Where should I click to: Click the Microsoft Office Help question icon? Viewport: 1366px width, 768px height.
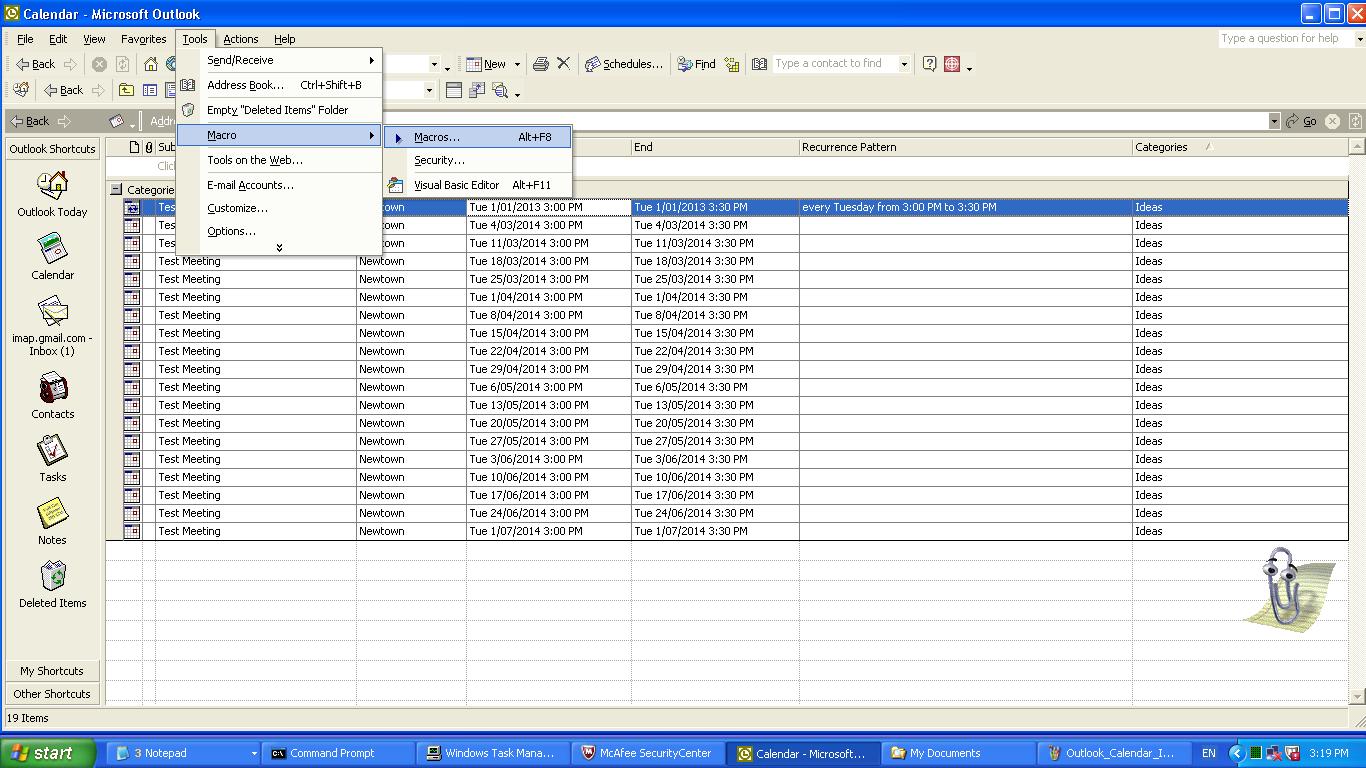click(x=929, y=64)
